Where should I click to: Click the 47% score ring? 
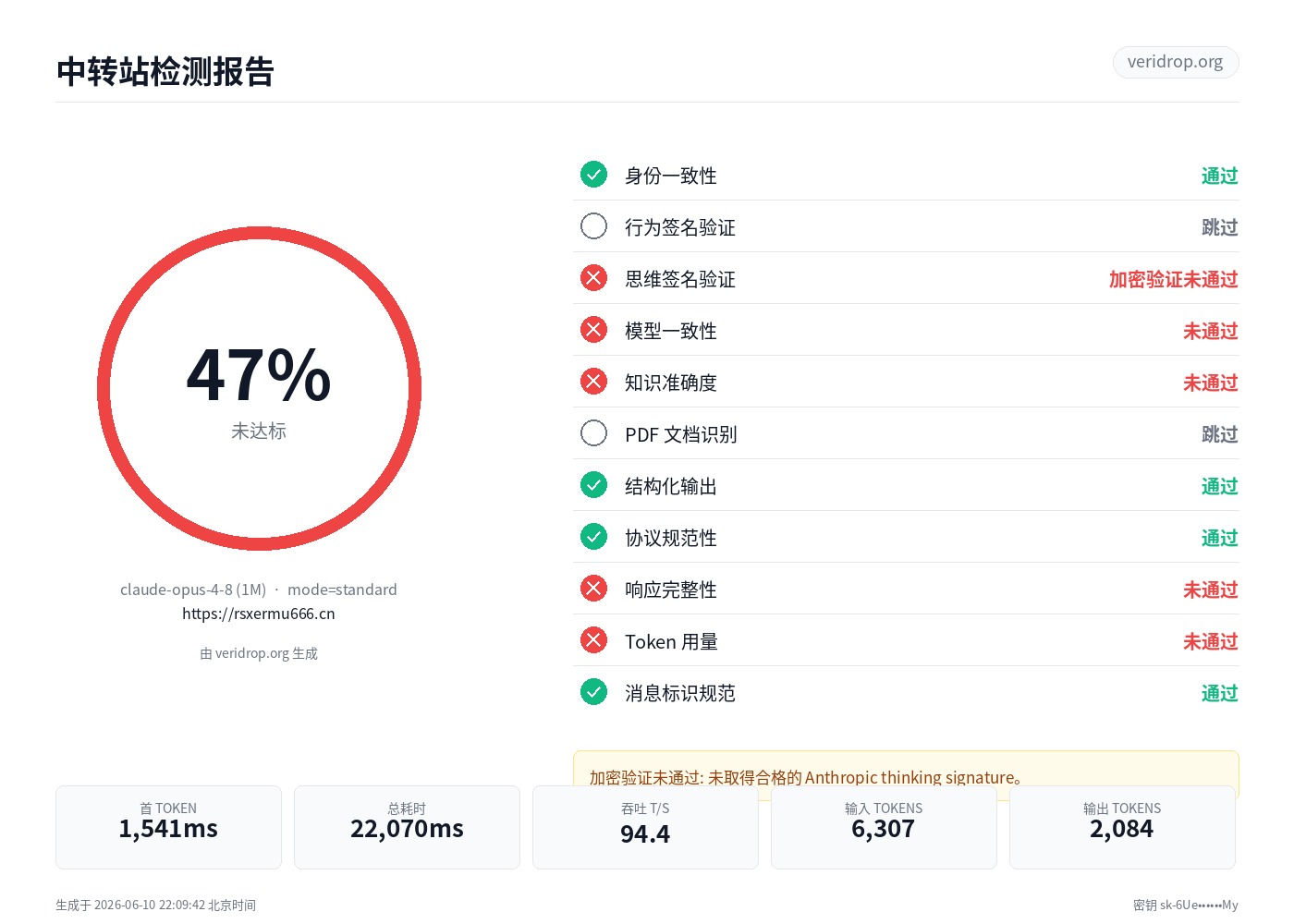(259, 389)
